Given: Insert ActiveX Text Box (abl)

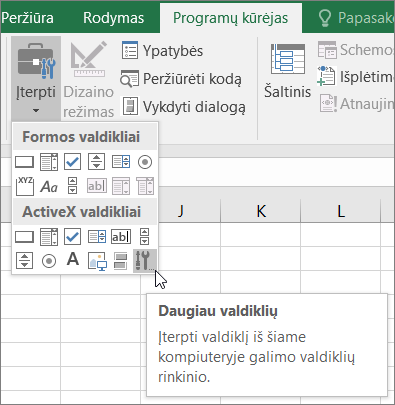Looking at the screenshot, I should point(121,237).
